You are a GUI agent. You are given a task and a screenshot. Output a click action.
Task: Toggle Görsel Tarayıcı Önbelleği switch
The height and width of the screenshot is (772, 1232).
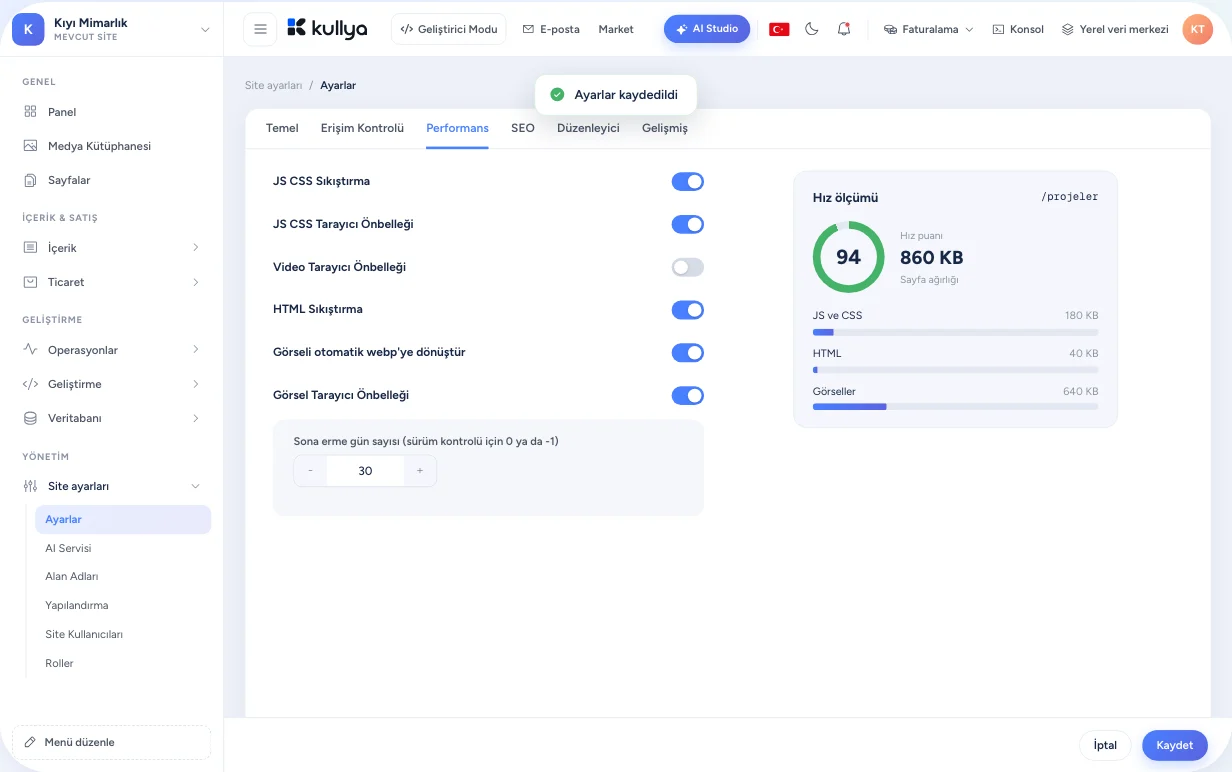tap(688, 395)
